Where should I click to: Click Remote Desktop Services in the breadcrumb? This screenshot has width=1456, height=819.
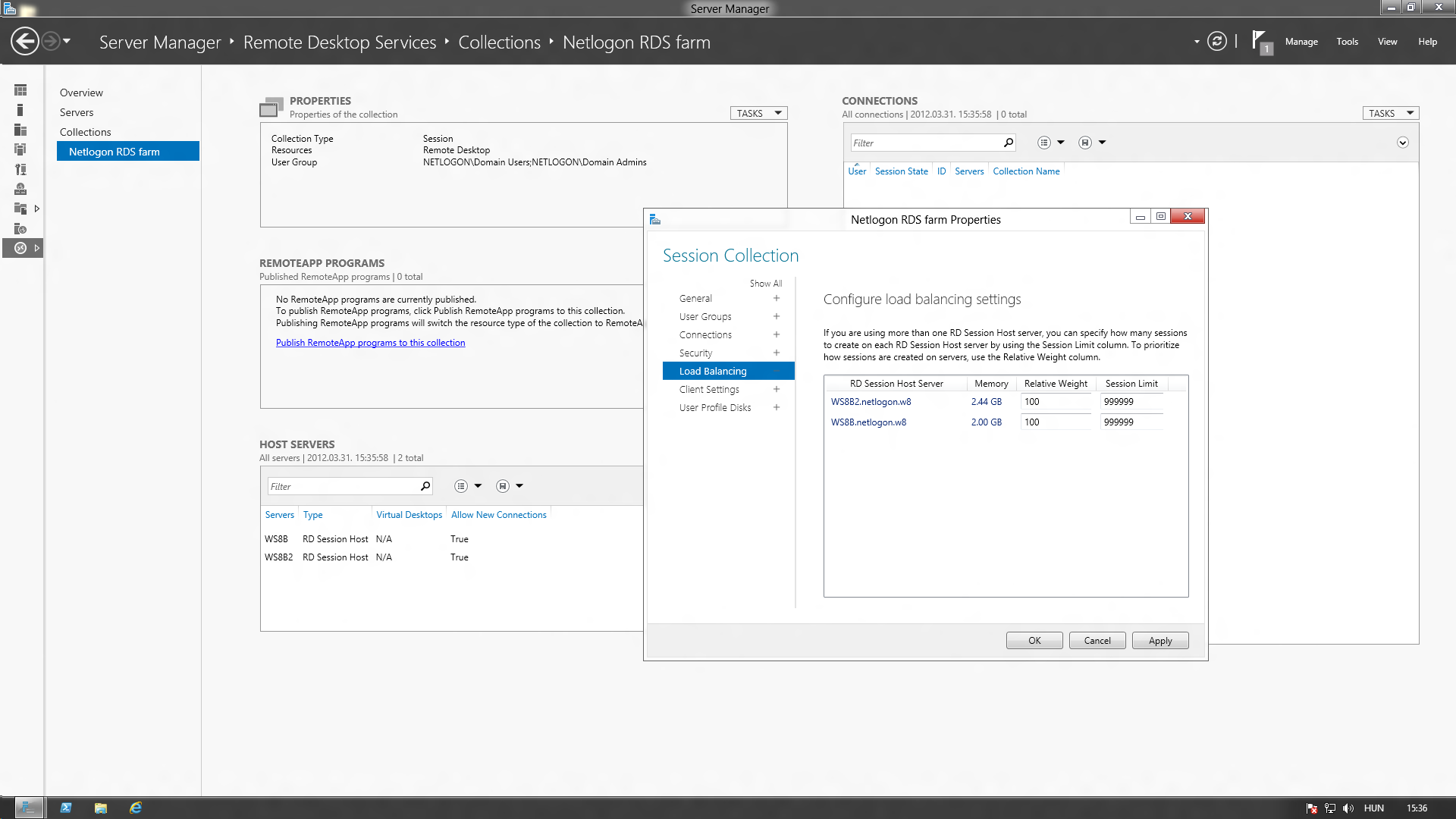(340, 42)
